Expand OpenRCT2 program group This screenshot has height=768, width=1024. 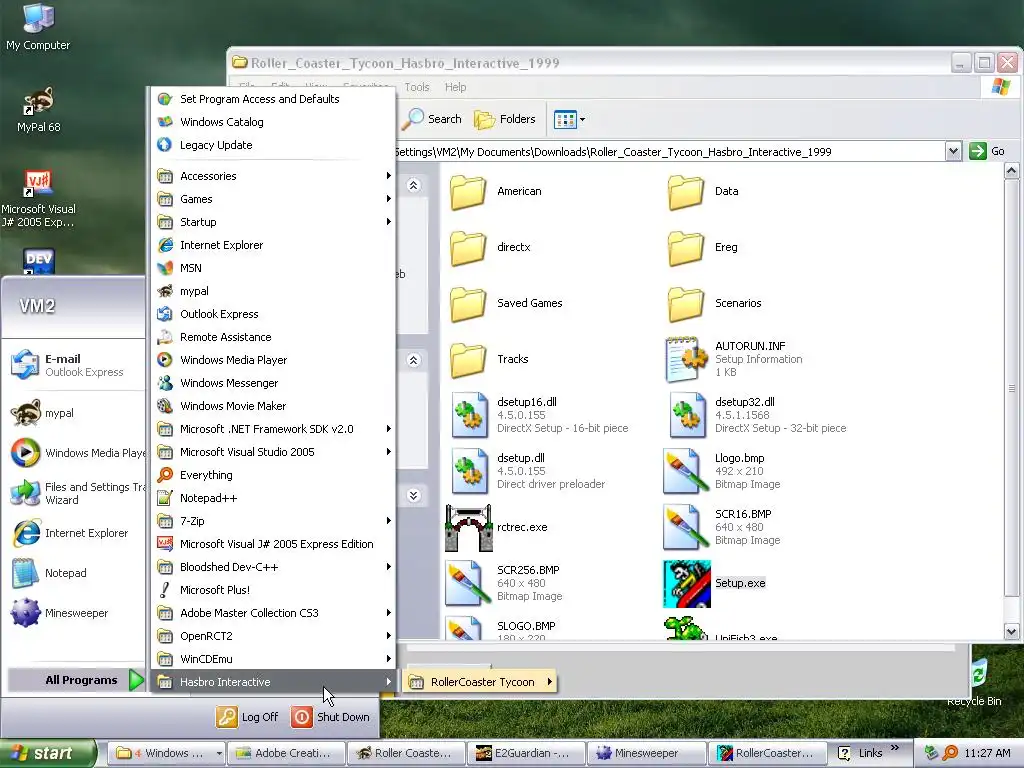click(273, 635)
